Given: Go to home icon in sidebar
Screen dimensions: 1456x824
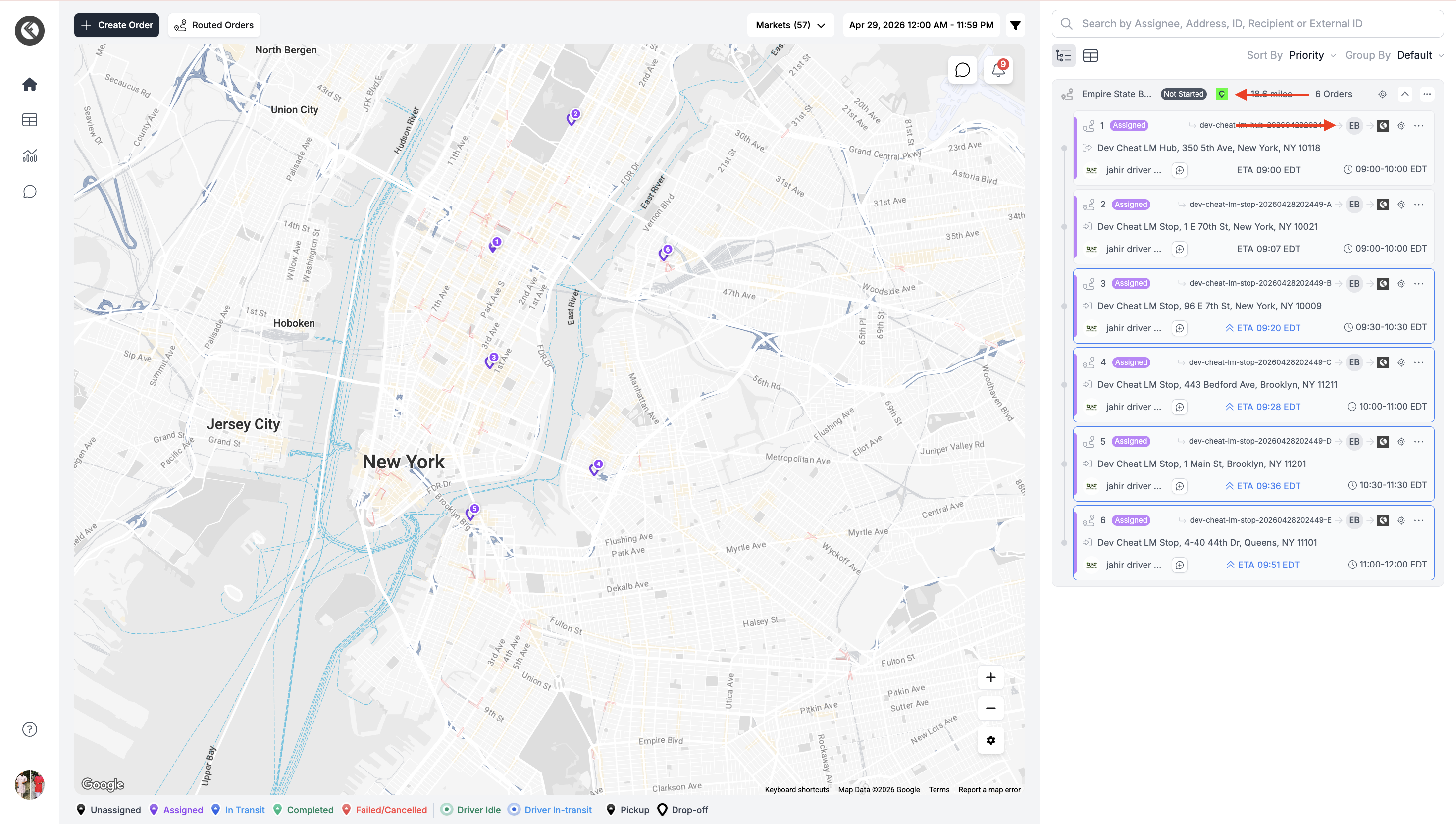Looking at the screenshot, I should pyautogui.click(x=29, y=84).
